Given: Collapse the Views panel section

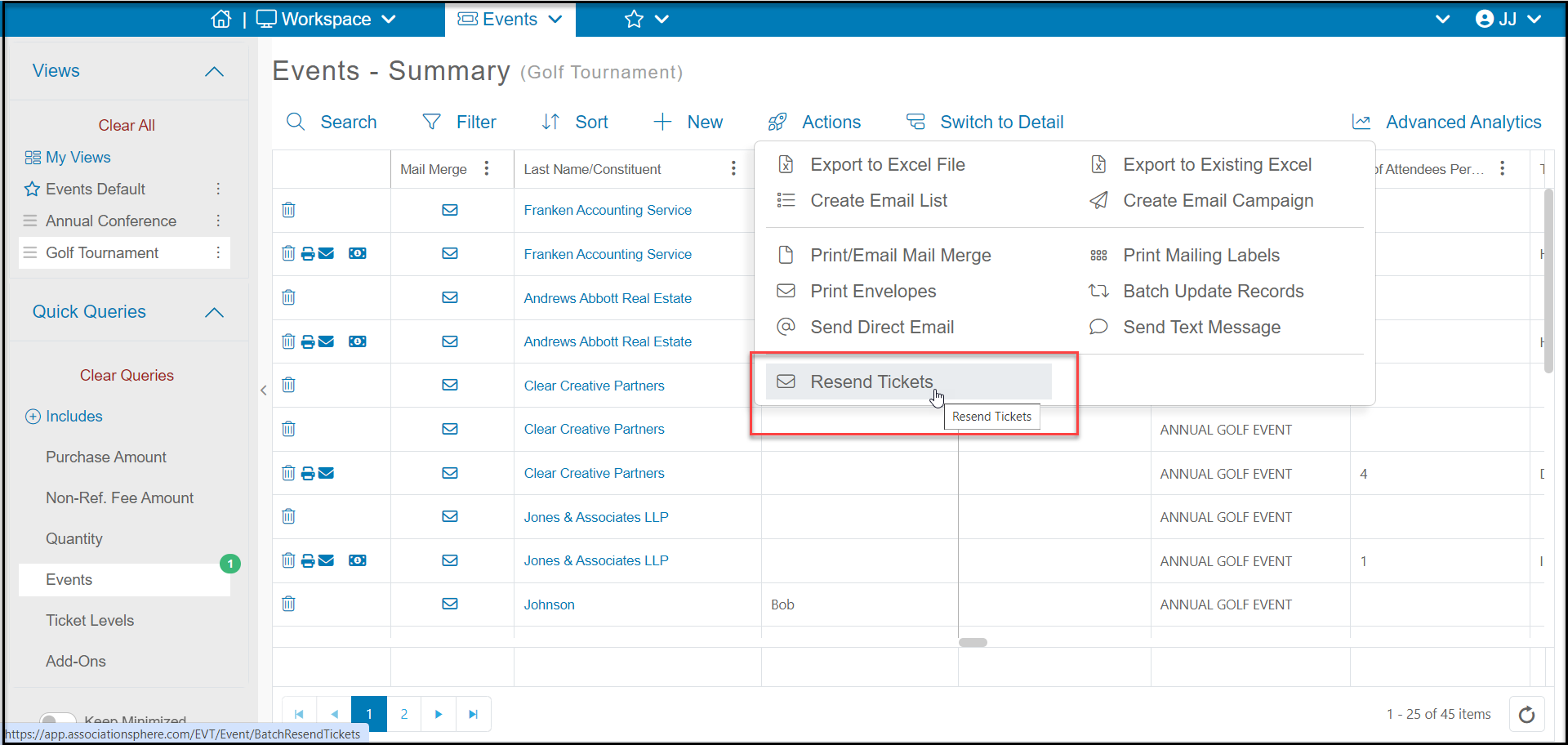Looking at the screenshot, I should tap(214, 72).
